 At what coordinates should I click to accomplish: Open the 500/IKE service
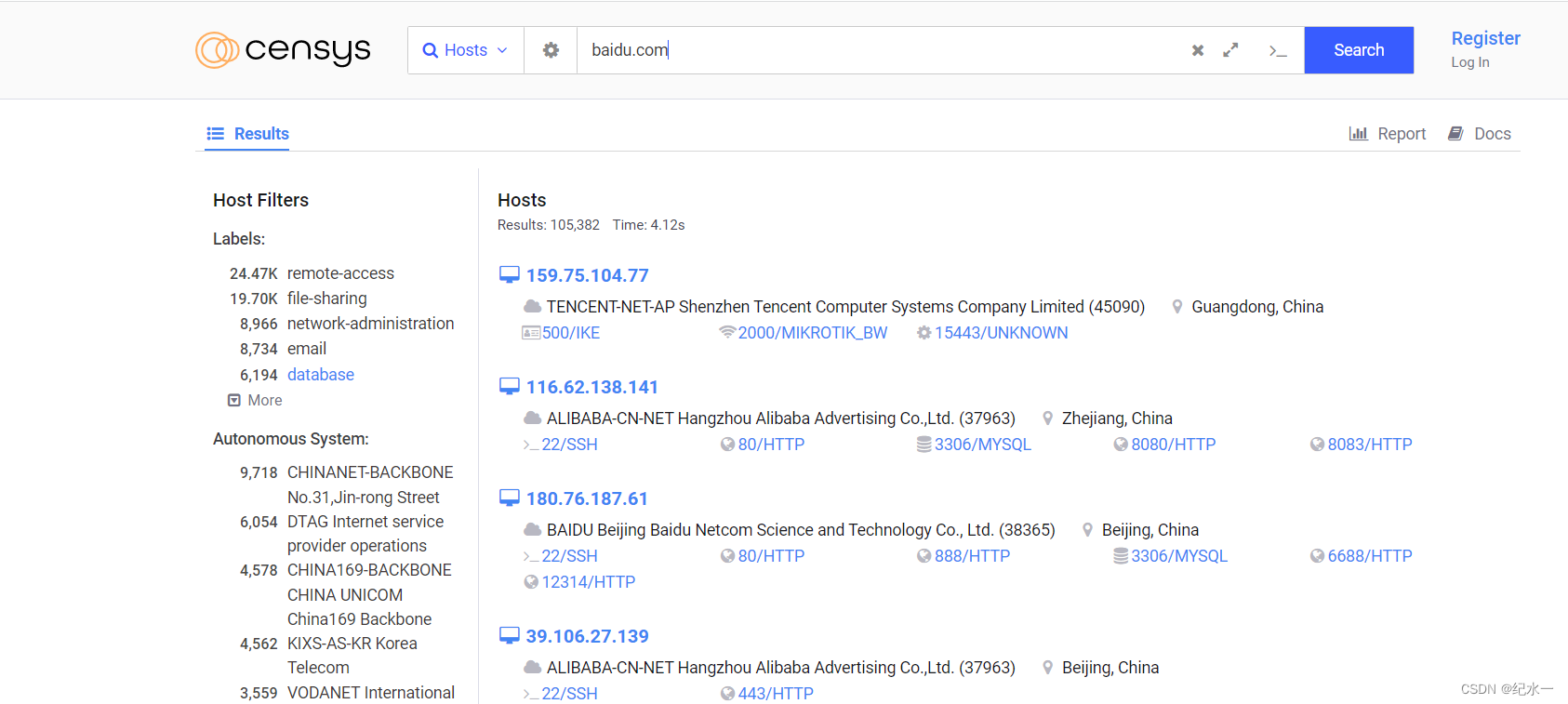(570, 333)
